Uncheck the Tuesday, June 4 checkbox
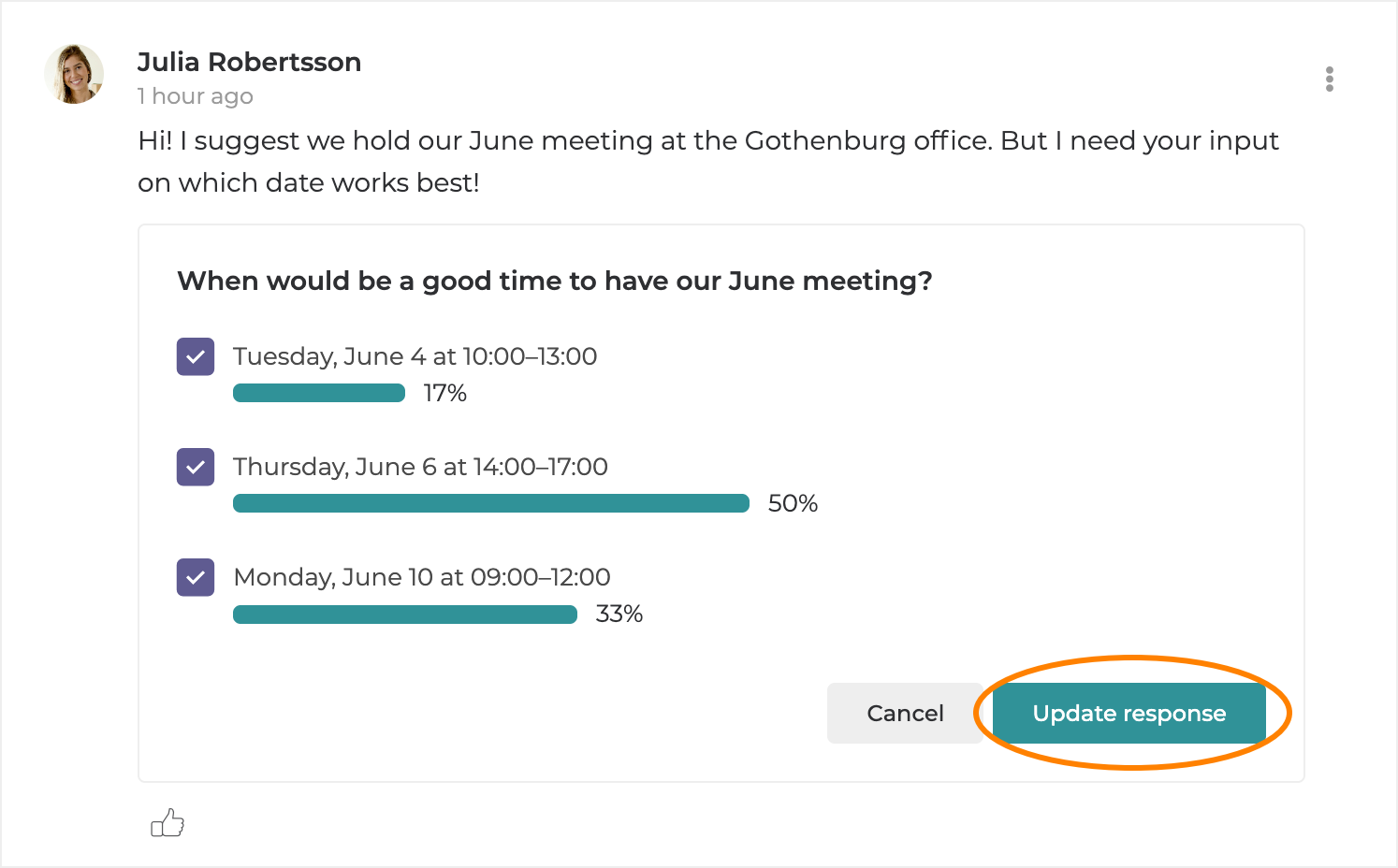The width and height of the screenshot is (1398, 868). coord(196,356)
